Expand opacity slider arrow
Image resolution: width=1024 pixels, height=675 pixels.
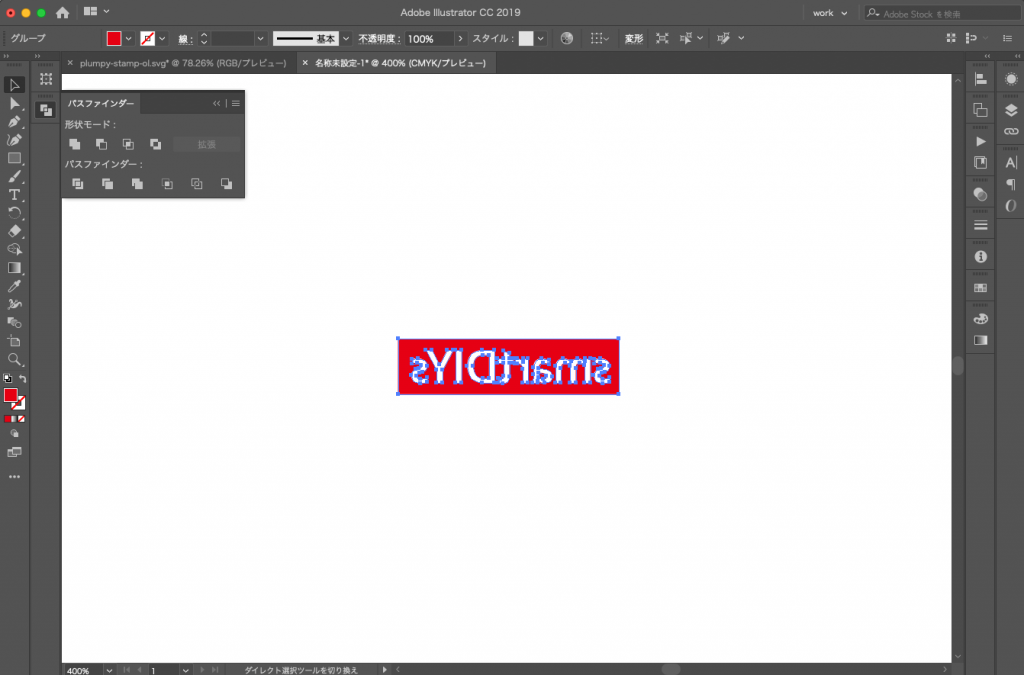[x=460, y=39]
